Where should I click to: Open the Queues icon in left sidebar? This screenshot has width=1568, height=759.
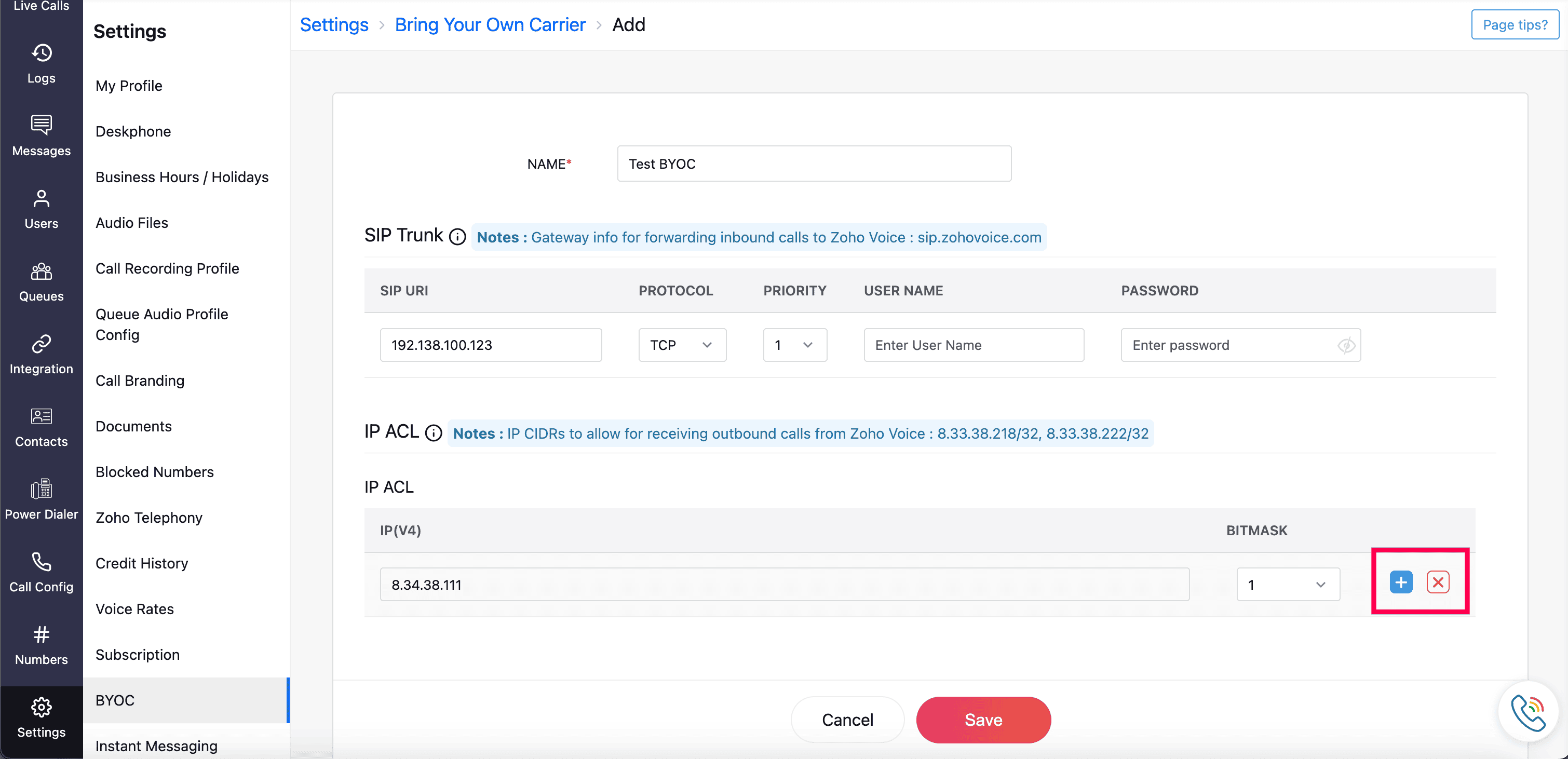coord(42,272)
